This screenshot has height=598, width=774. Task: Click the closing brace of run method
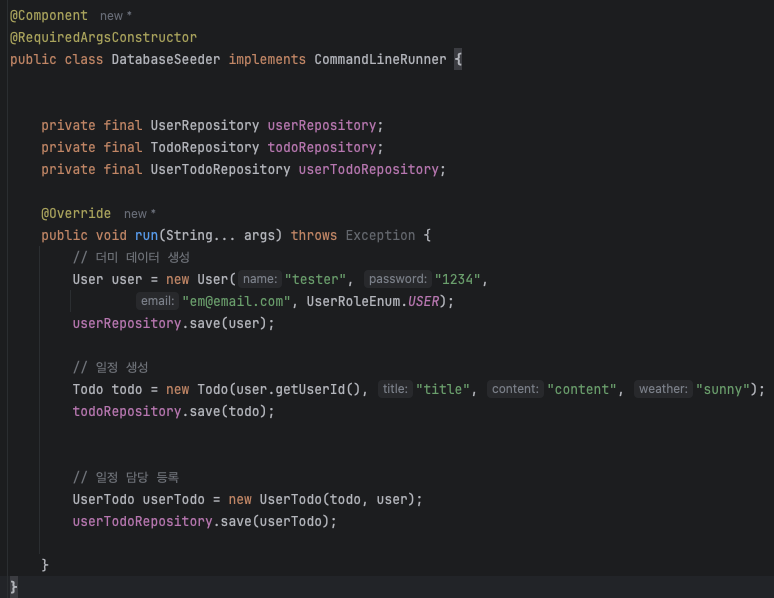45,565
